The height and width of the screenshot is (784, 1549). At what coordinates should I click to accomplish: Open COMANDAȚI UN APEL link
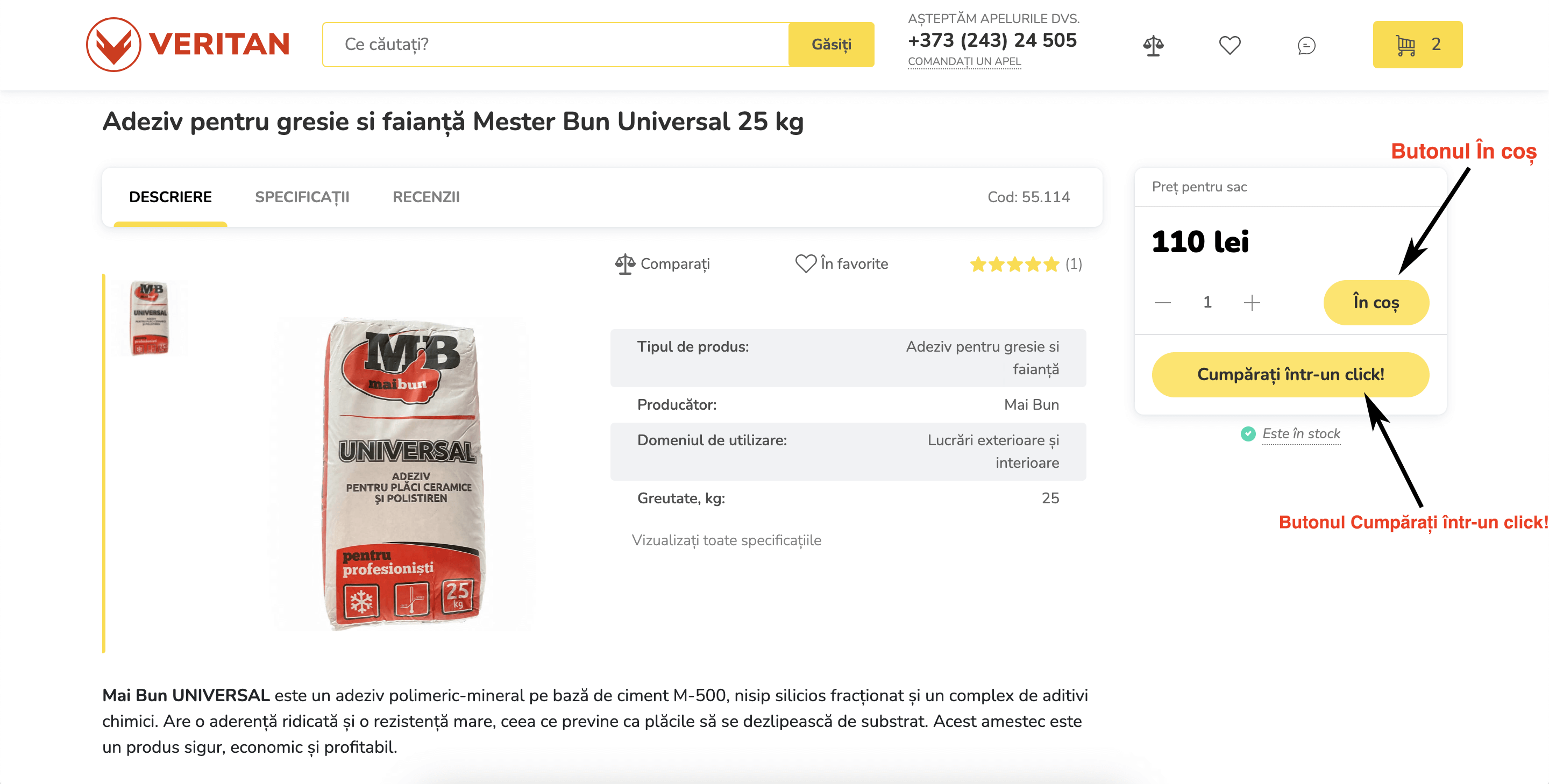click(x=964, y=61)
